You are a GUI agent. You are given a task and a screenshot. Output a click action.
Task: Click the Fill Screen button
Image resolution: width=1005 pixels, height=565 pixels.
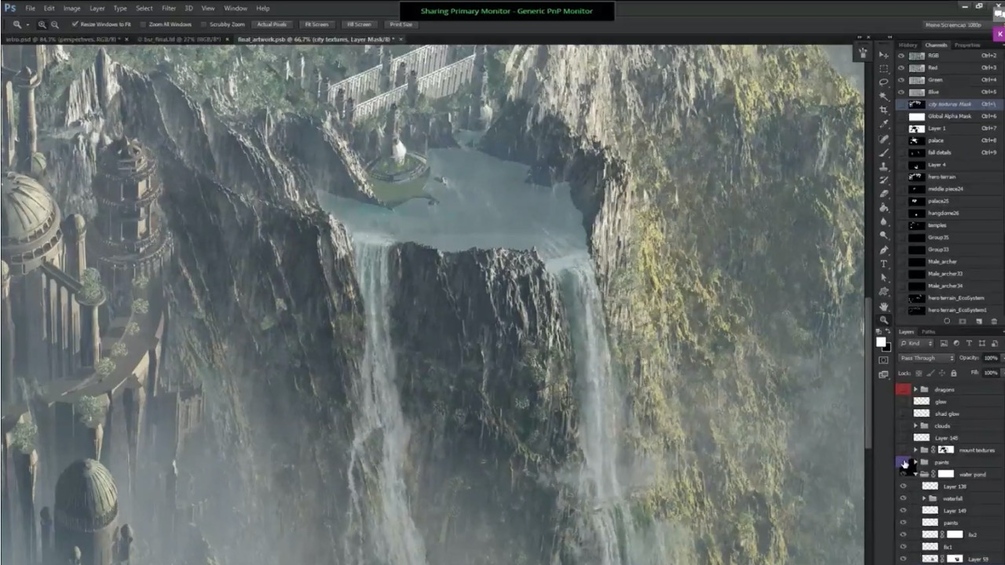tap(359, 24)
